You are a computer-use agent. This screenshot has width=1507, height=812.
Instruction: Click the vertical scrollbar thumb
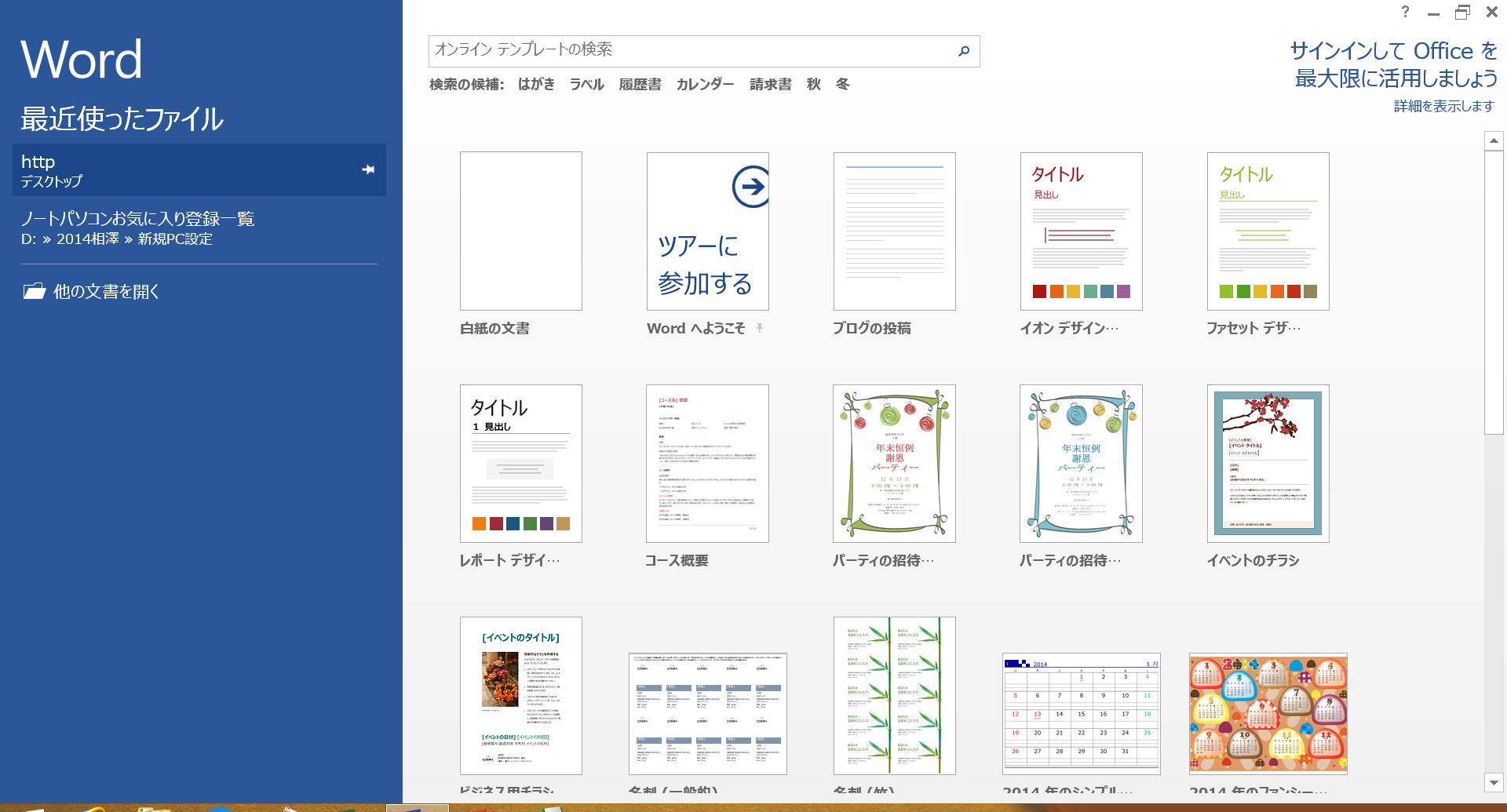(1494, 293)
